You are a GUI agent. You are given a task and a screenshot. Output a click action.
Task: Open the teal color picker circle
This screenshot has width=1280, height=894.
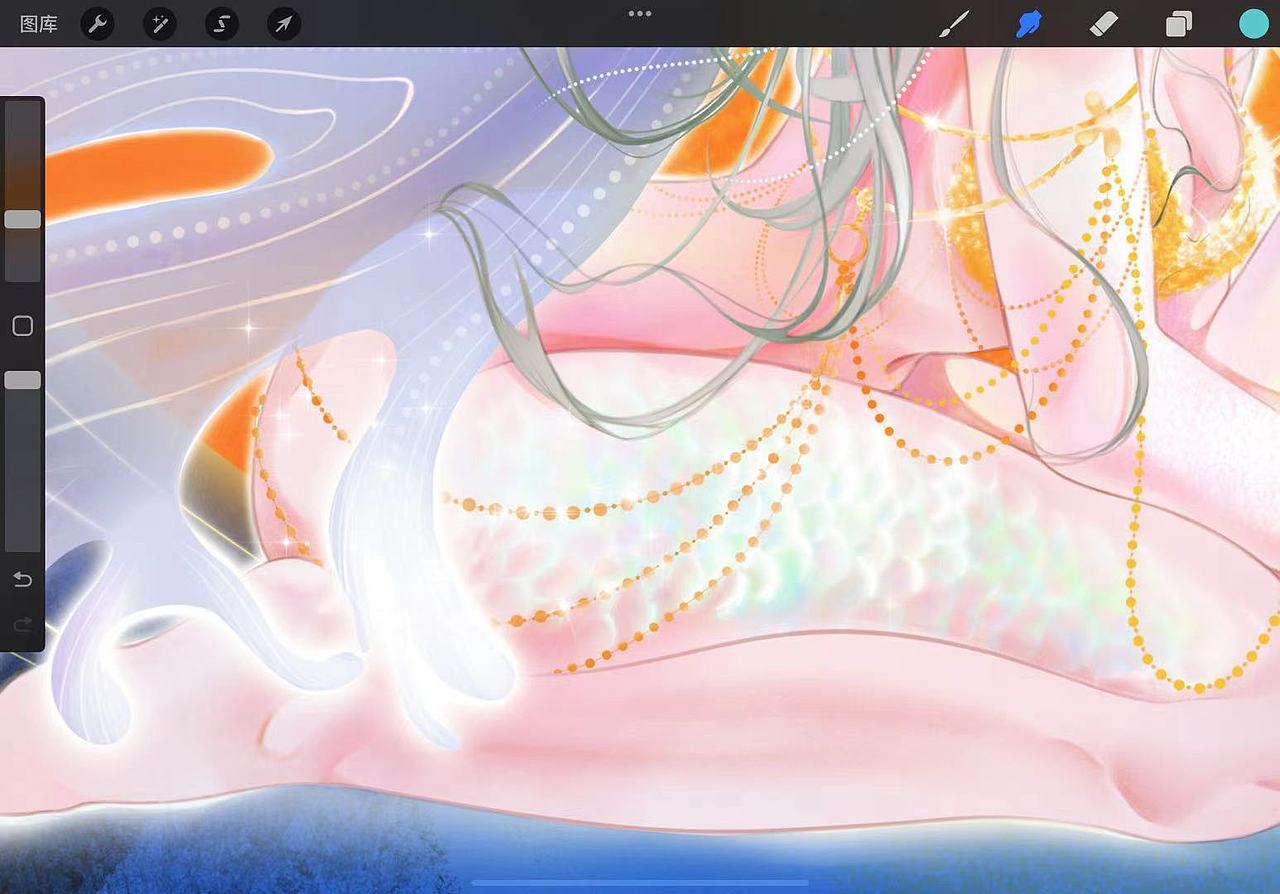(x=1253, y=24)
